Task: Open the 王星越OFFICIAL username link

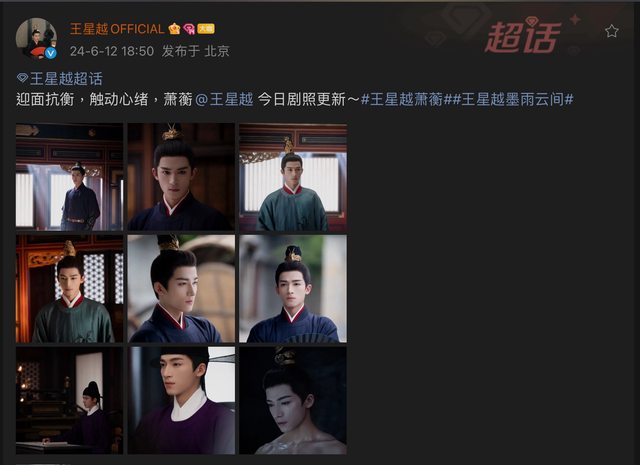Action: pyautogui.click(x=117, y=29)
